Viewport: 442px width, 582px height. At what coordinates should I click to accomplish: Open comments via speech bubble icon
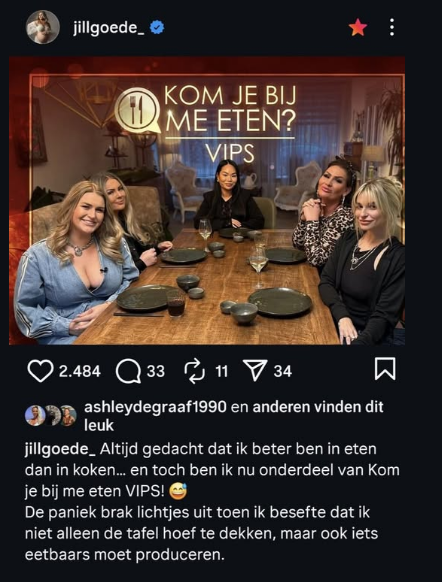coord(128,371)
